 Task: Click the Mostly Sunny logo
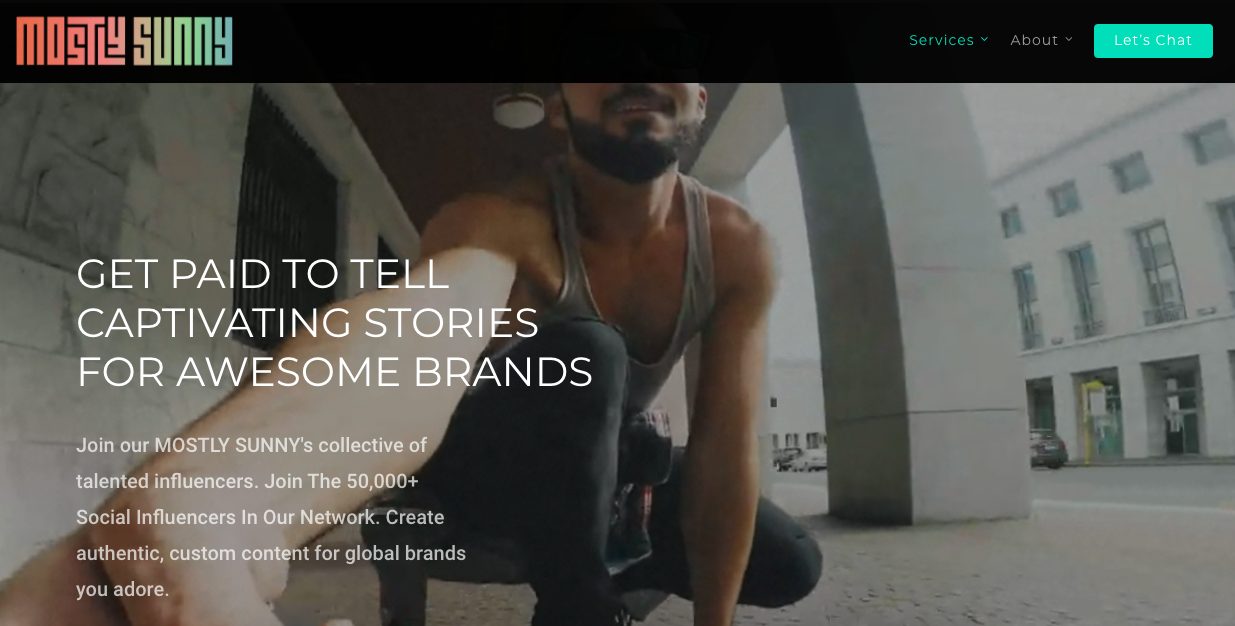coord(124,41)
